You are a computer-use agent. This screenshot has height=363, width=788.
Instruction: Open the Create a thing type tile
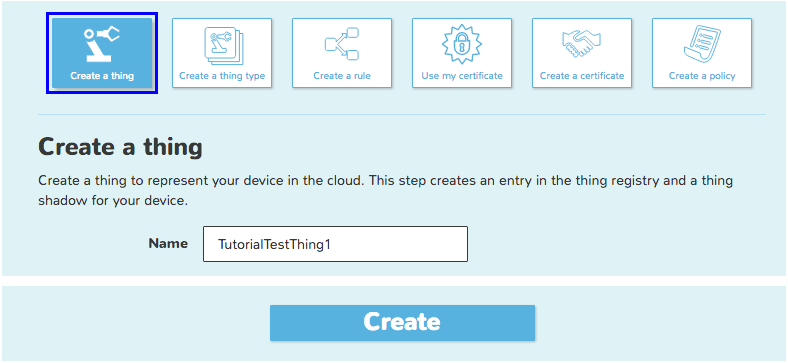point(222,53)
